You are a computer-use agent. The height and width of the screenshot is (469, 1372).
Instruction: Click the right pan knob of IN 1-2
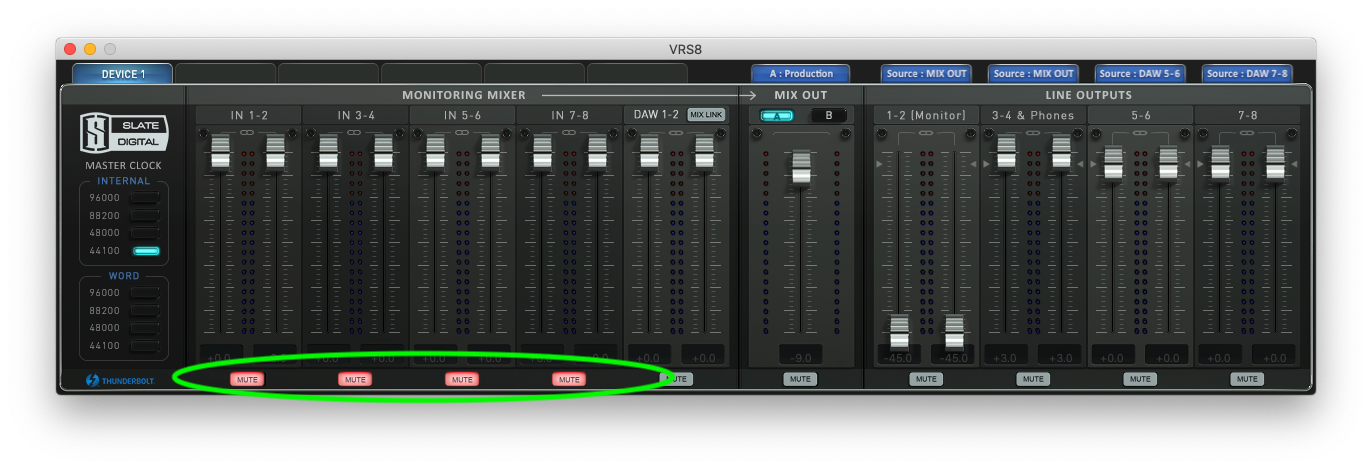[x=292, y=133]
